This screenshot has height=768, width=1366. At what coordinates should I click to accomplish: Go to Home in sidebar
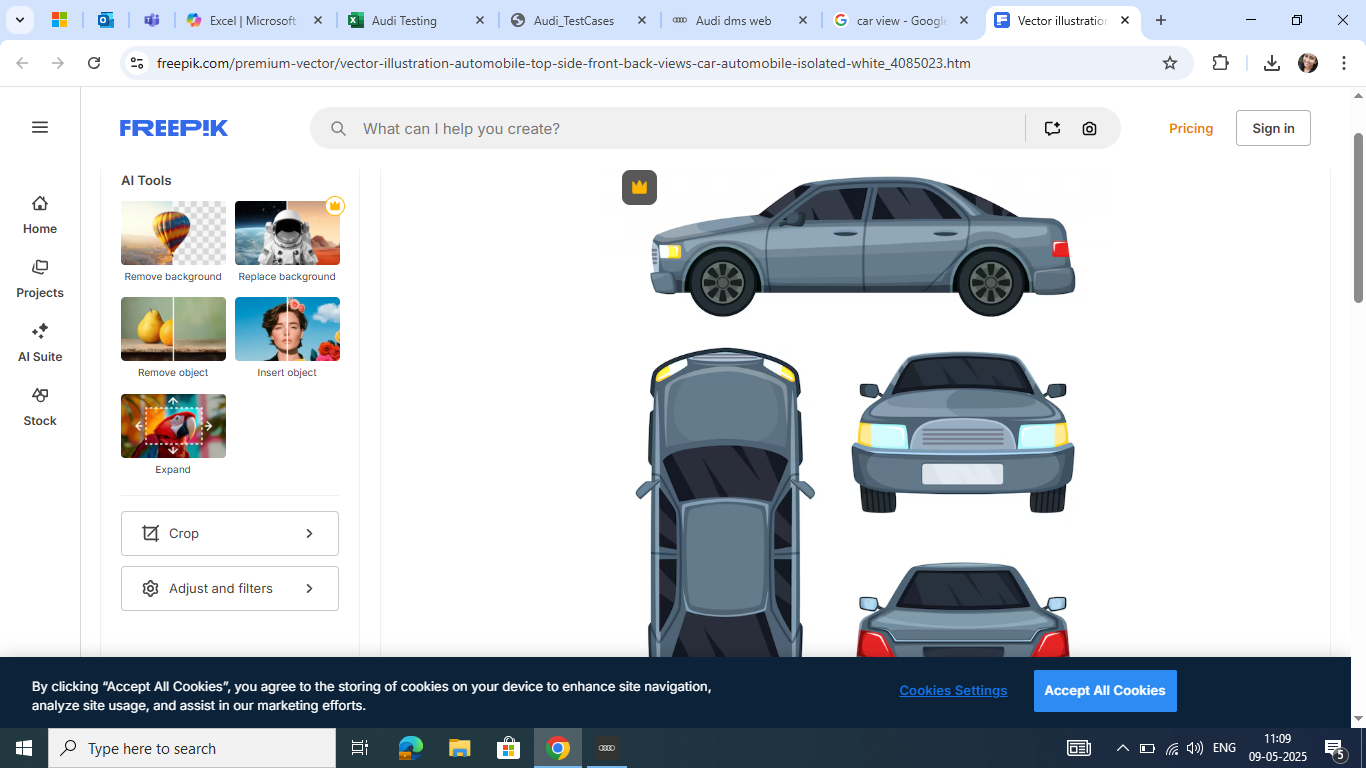pos(40,214)
